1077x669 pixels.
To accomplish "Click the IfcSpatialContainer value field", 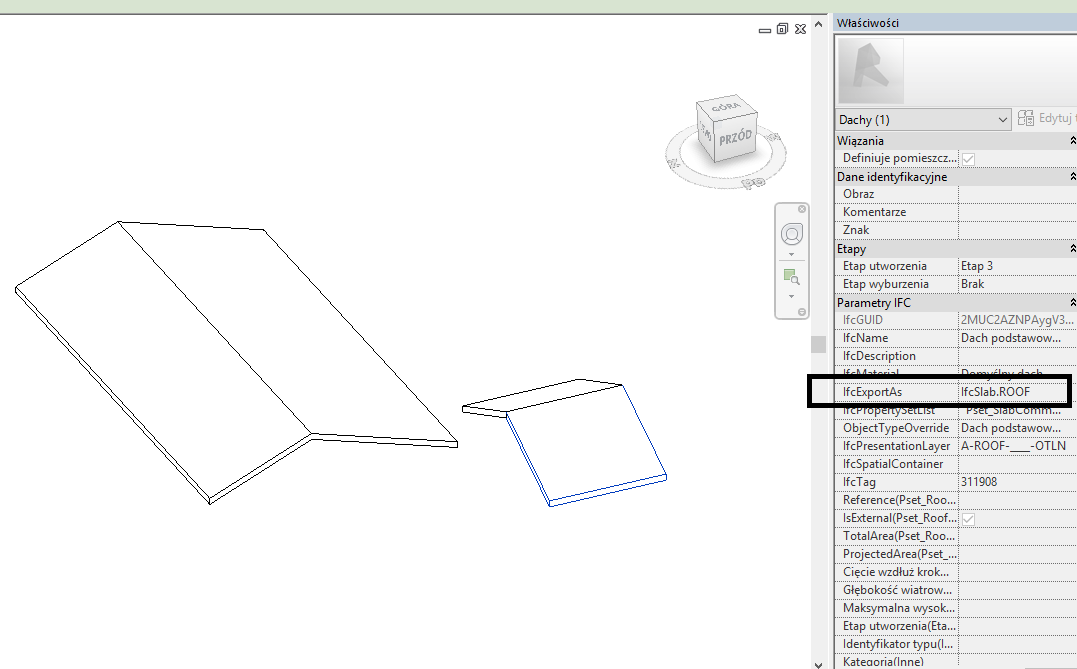I will (x=1017, y=464).
